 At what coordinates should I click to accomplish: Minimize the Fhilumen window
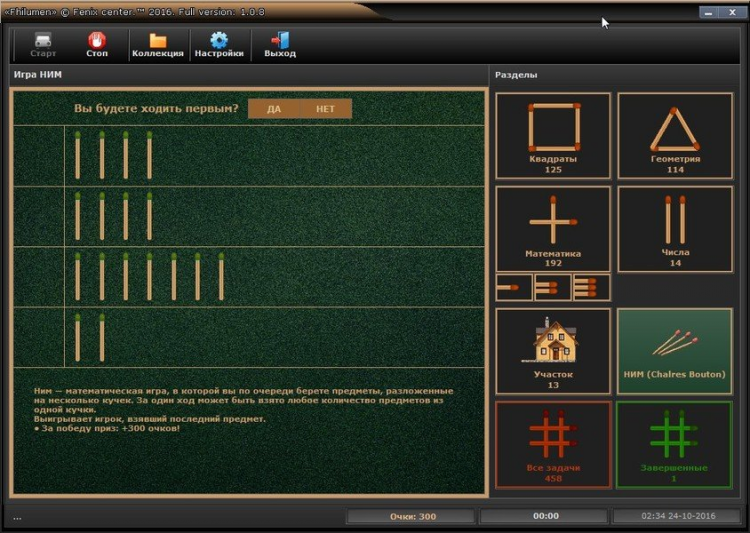coord(708,13)
